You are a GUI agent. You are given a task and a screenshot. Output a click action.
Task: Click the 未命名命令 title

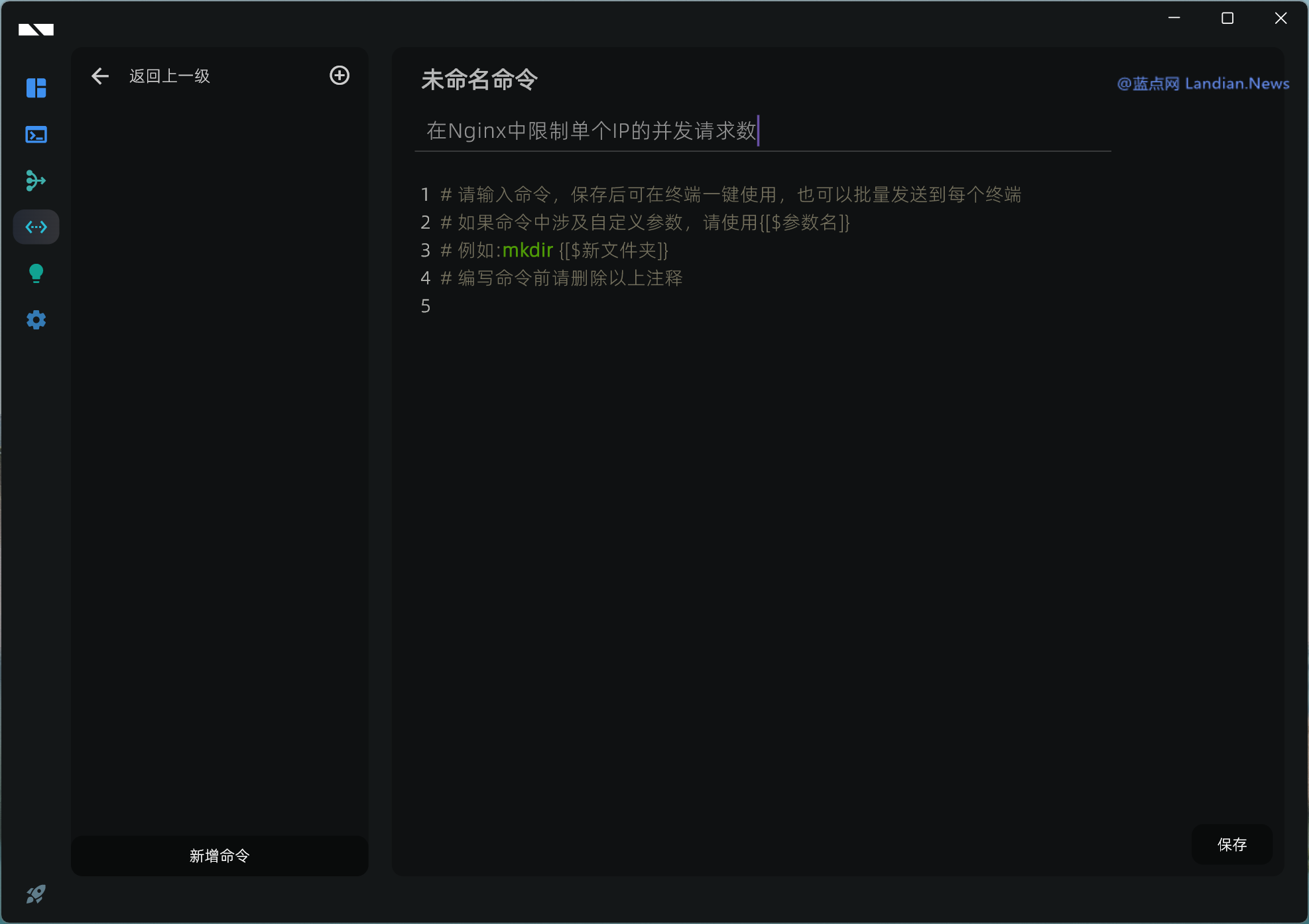click(x=479, y=80)
